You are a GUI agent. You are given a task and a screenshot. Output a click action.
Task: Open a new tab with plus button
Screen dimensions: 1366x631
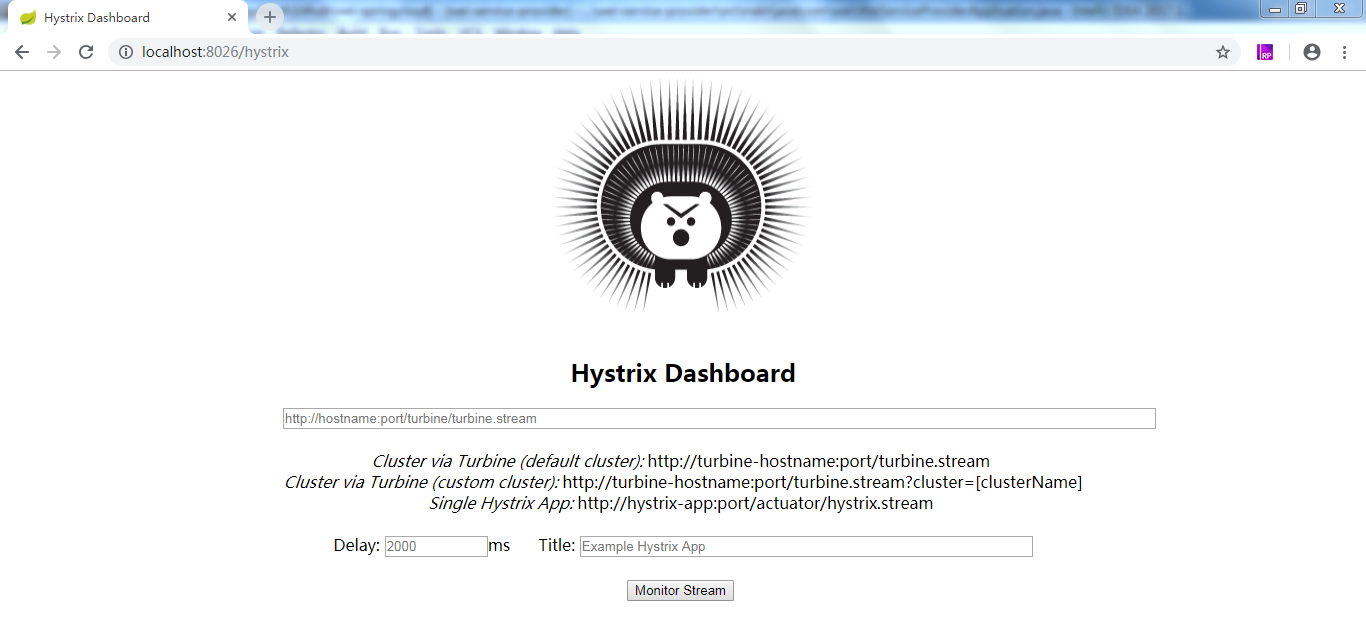(270, 17)
